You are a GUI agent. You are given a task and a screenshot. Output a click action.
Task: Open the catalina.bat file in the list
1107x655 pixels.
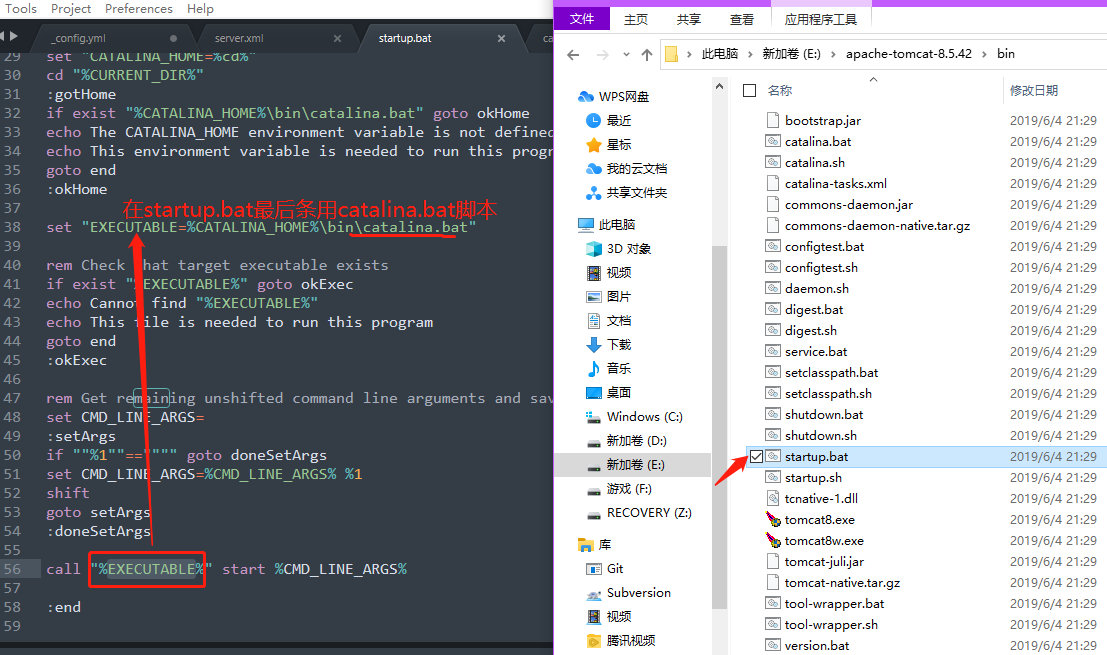coord(817,141)
